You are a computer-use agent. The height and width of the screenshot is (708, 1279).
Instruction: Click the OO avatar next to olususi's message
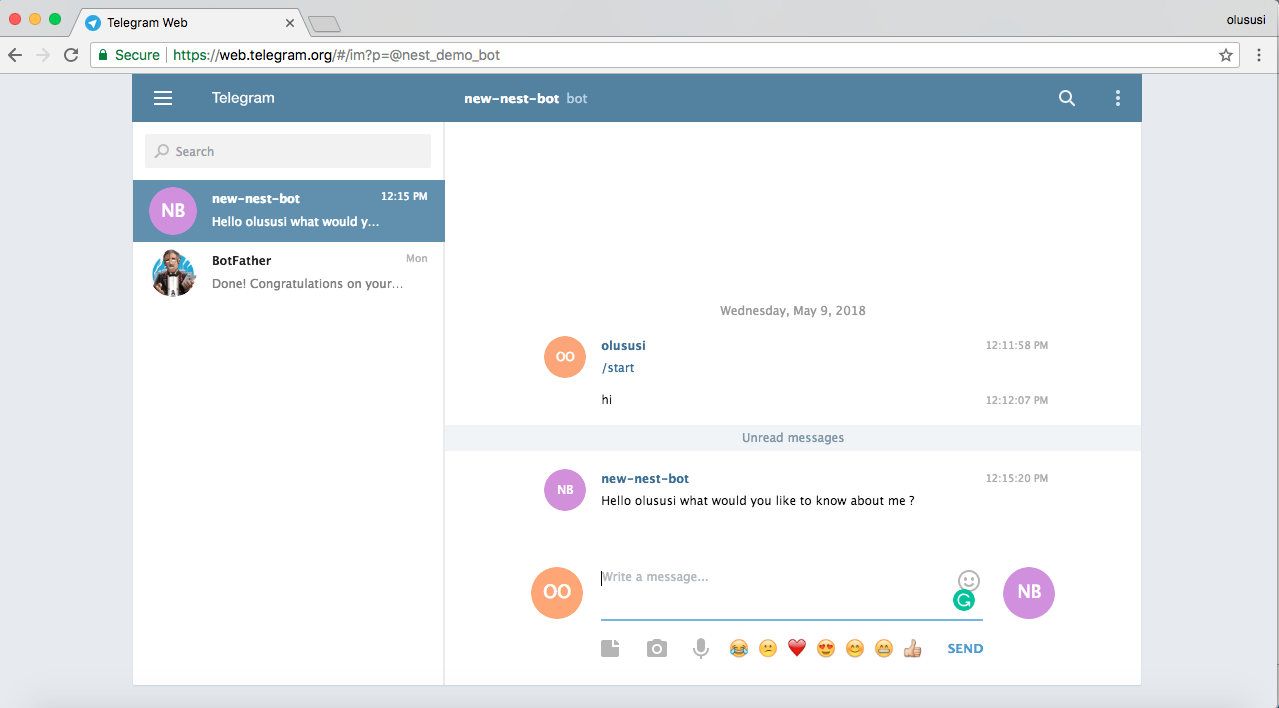click(565, 357)
